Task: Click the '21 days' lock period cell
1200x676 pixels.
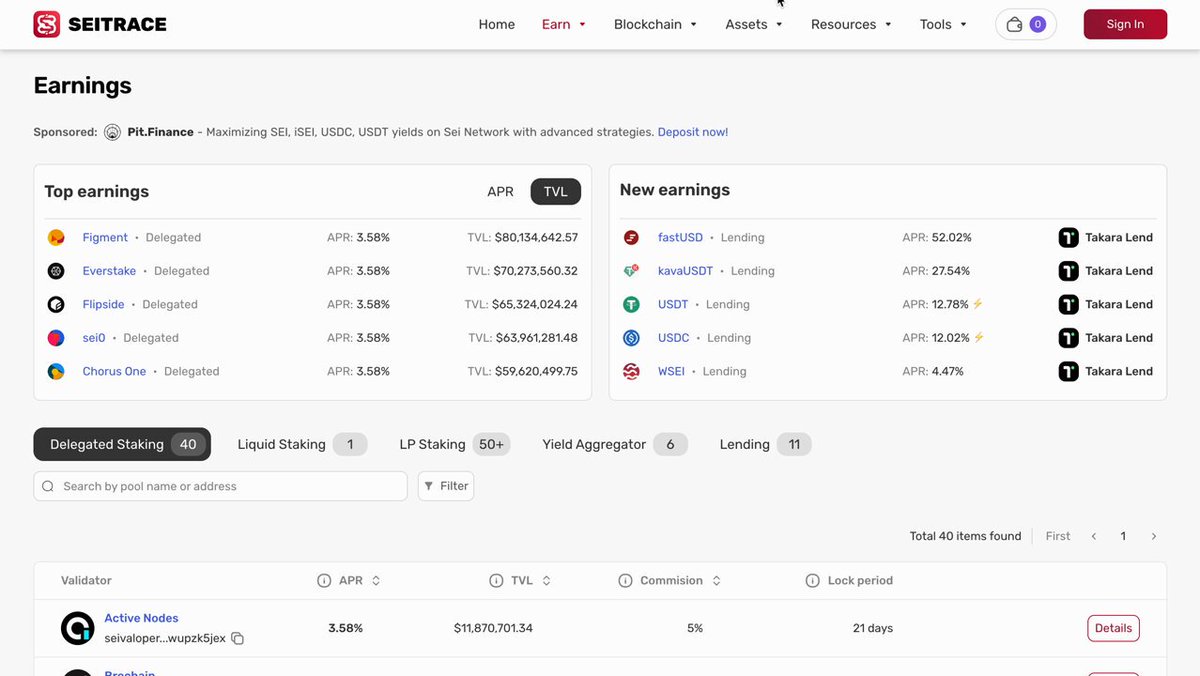Action: point(873,628)
